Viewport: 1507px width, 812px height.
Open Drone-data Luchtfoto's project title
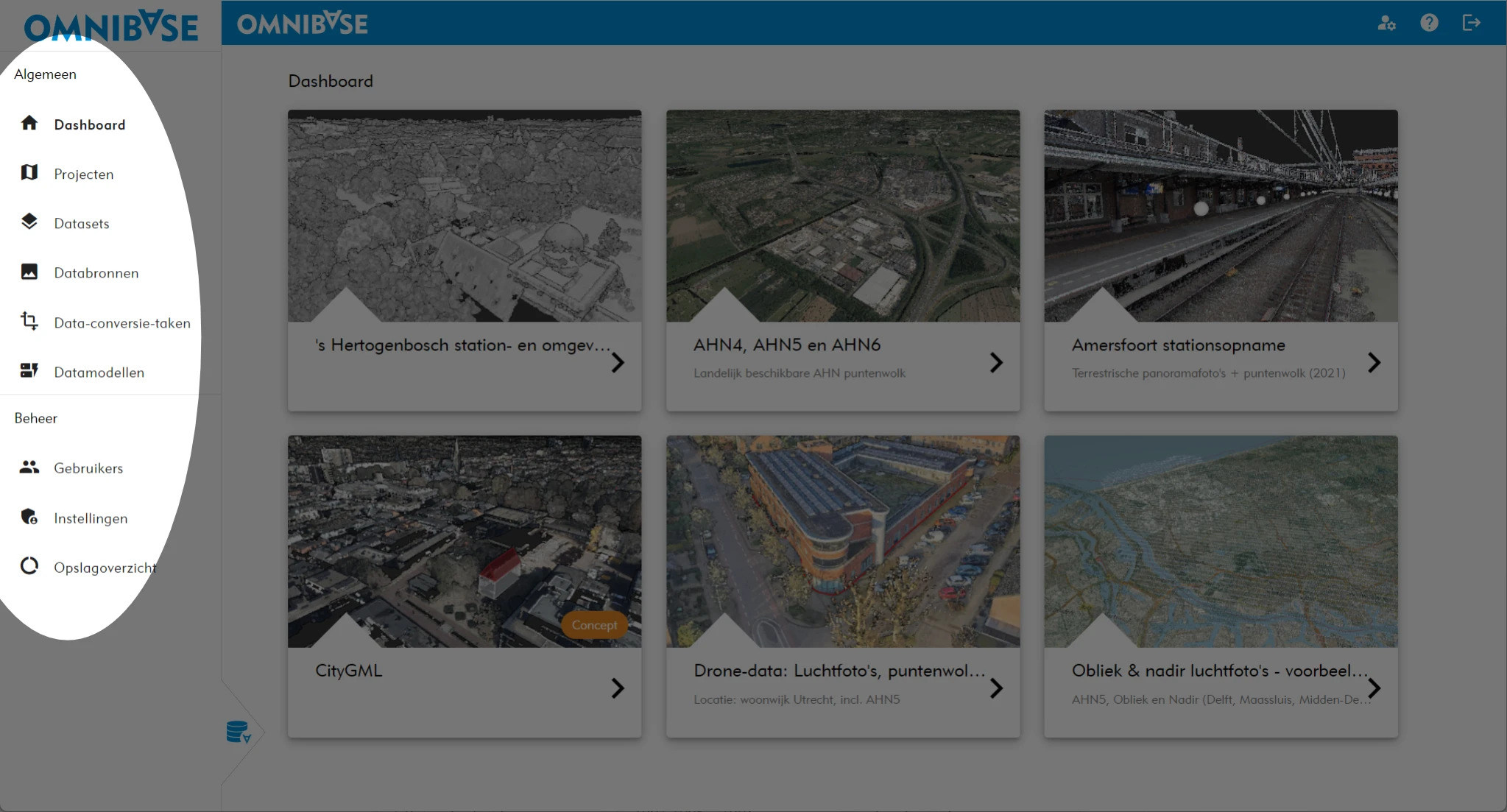(839, 671)
